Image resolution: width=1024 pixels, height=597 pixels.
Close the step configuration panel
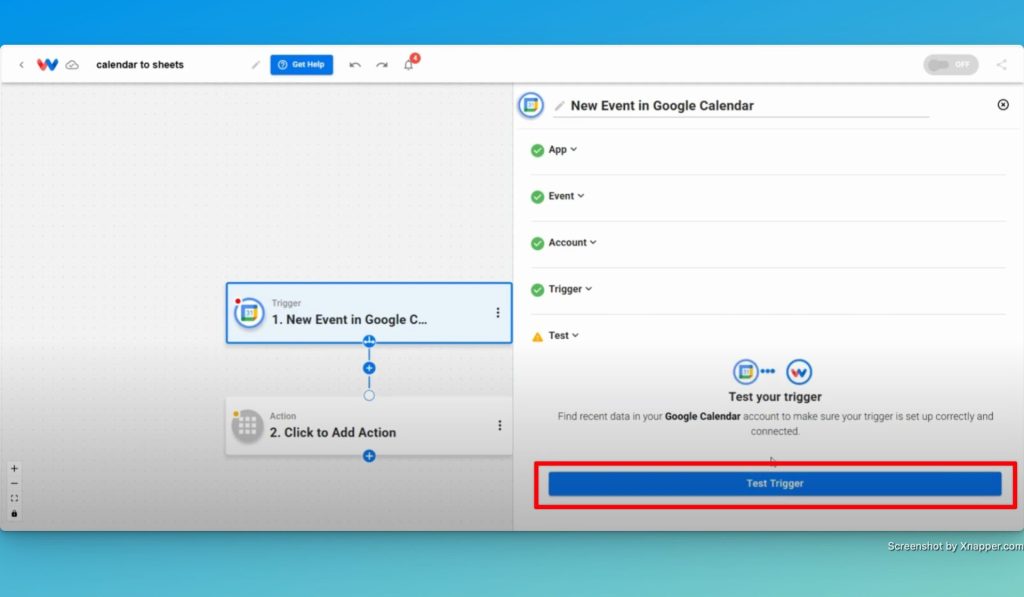1003,105
